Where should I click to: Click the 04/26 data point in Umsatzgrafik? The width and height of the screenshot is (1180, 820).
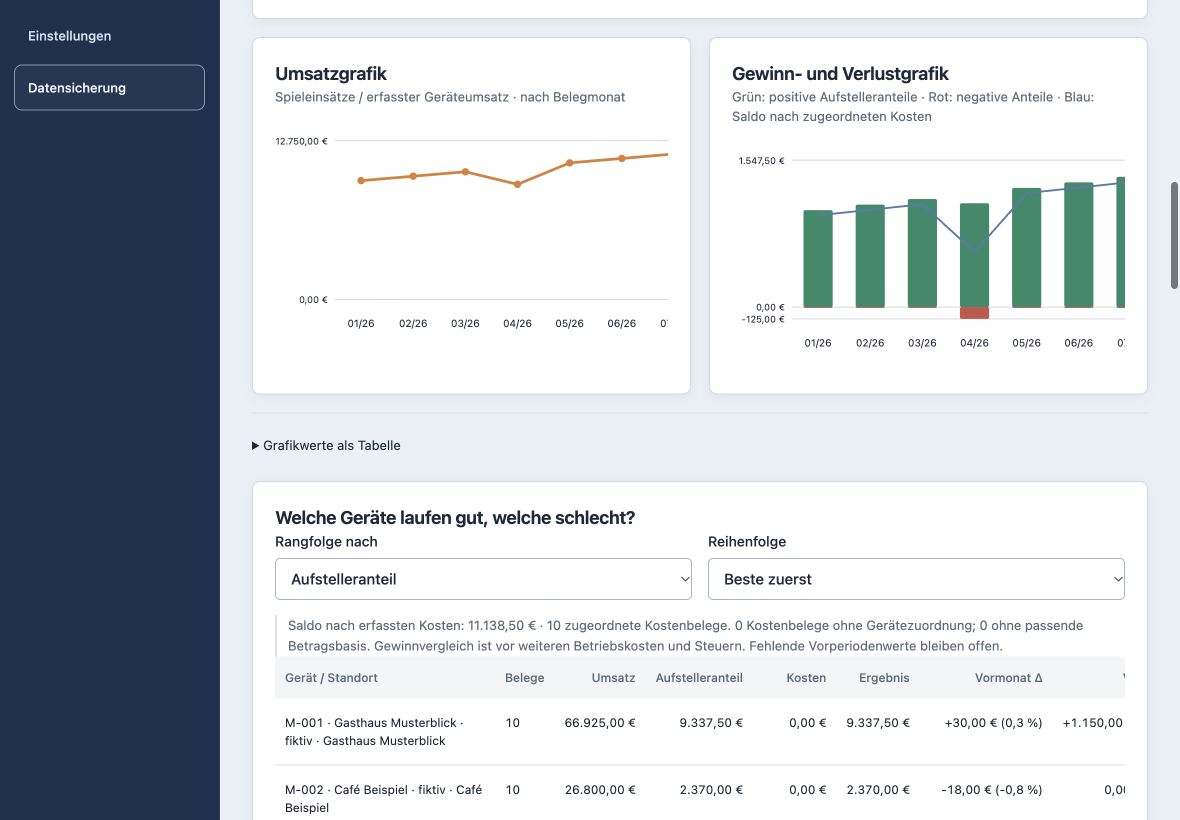517,184
